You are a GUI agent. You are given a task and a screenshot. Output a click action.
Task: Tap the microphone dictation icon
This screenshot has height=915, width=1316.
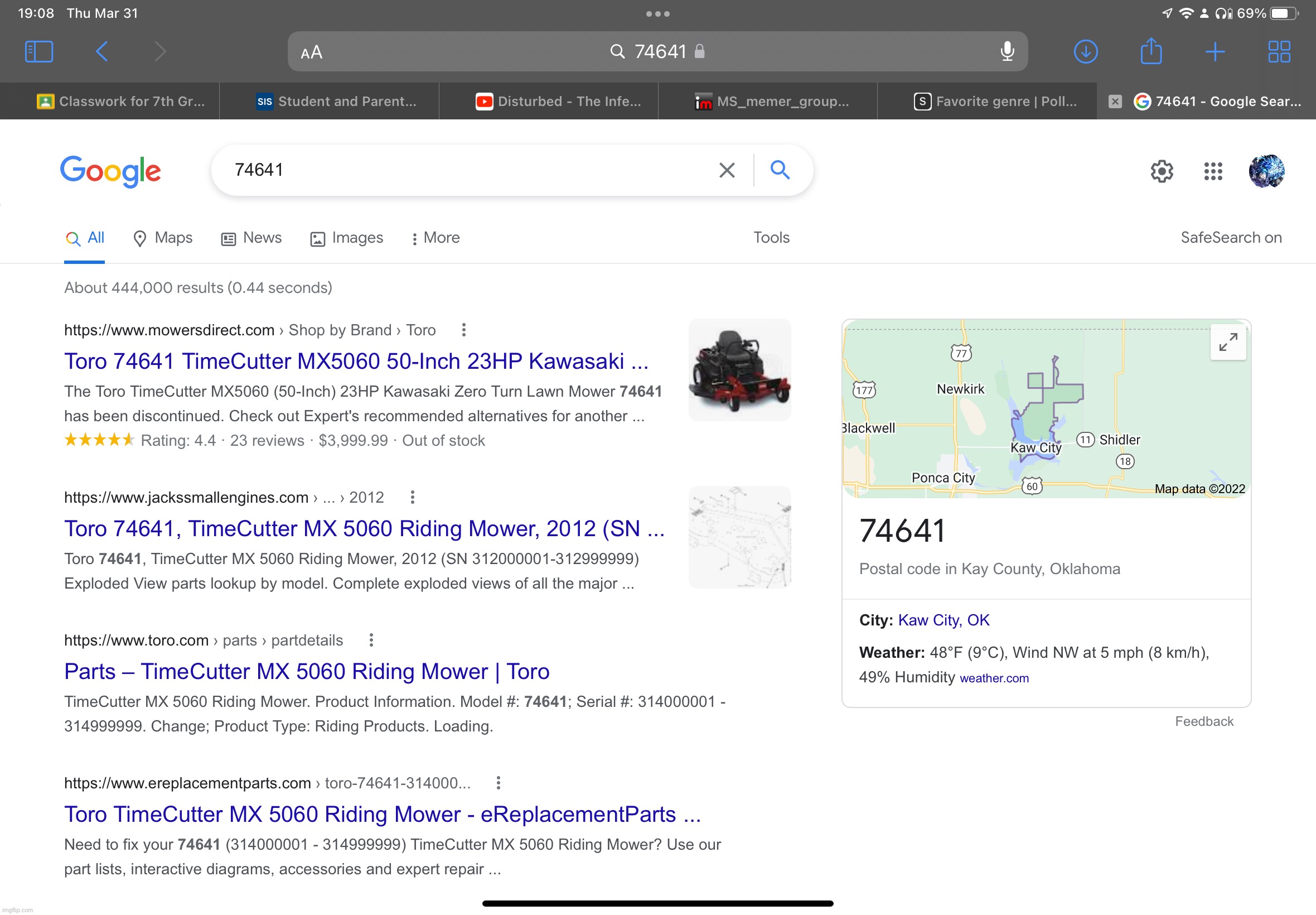[x=1007, y=51]
